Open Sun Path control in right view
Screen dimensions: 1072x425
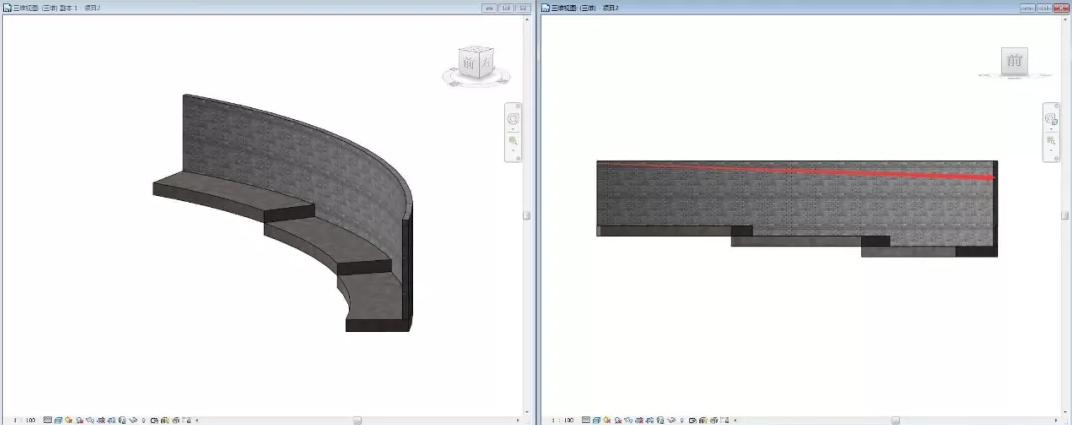pos(607,420)
